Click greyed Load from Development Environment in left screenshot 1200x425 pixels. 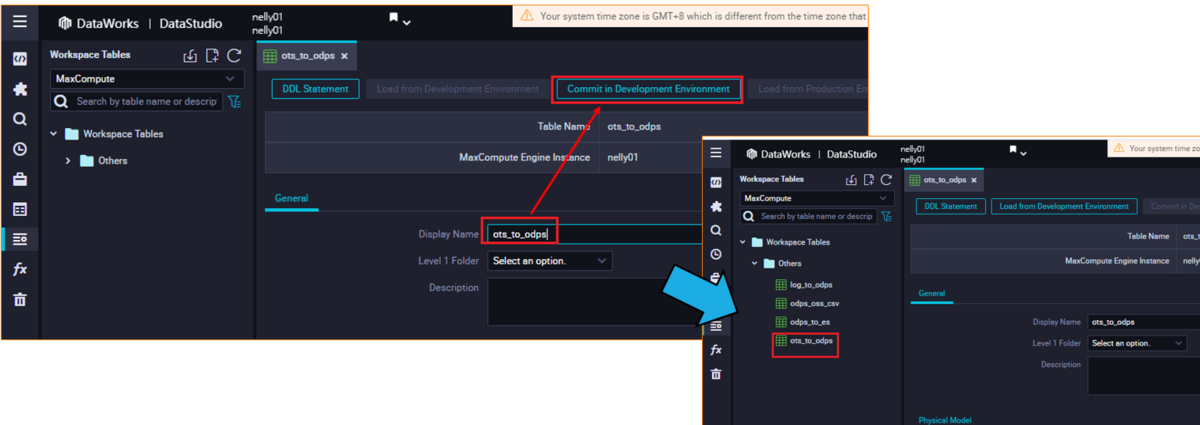tap(457, 89)
